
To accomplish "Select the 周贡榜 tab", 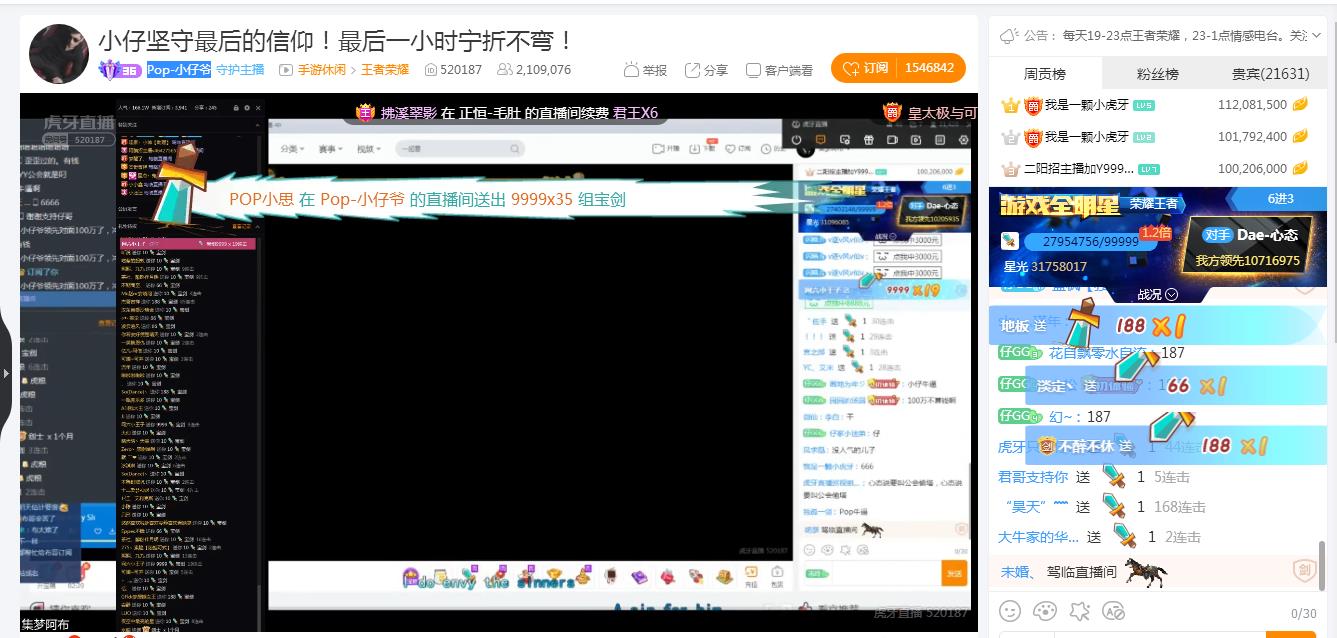I will [x=1045, y=74].
